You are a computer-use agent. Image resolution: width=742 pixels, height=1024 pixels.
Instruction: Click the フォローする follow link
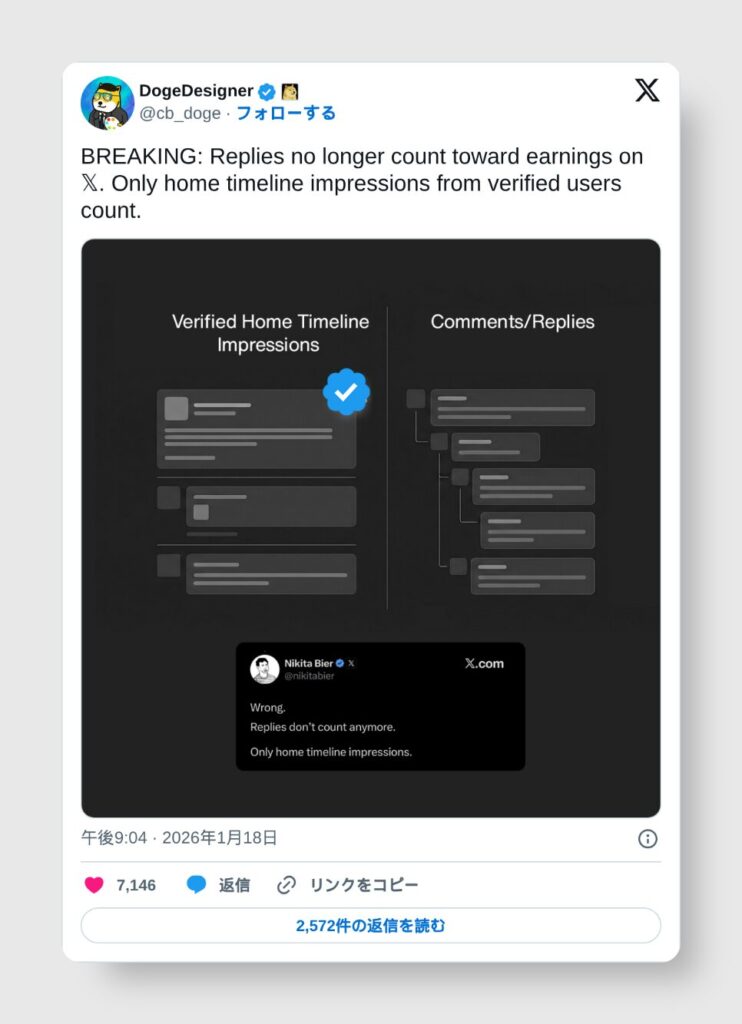[286, 113]
